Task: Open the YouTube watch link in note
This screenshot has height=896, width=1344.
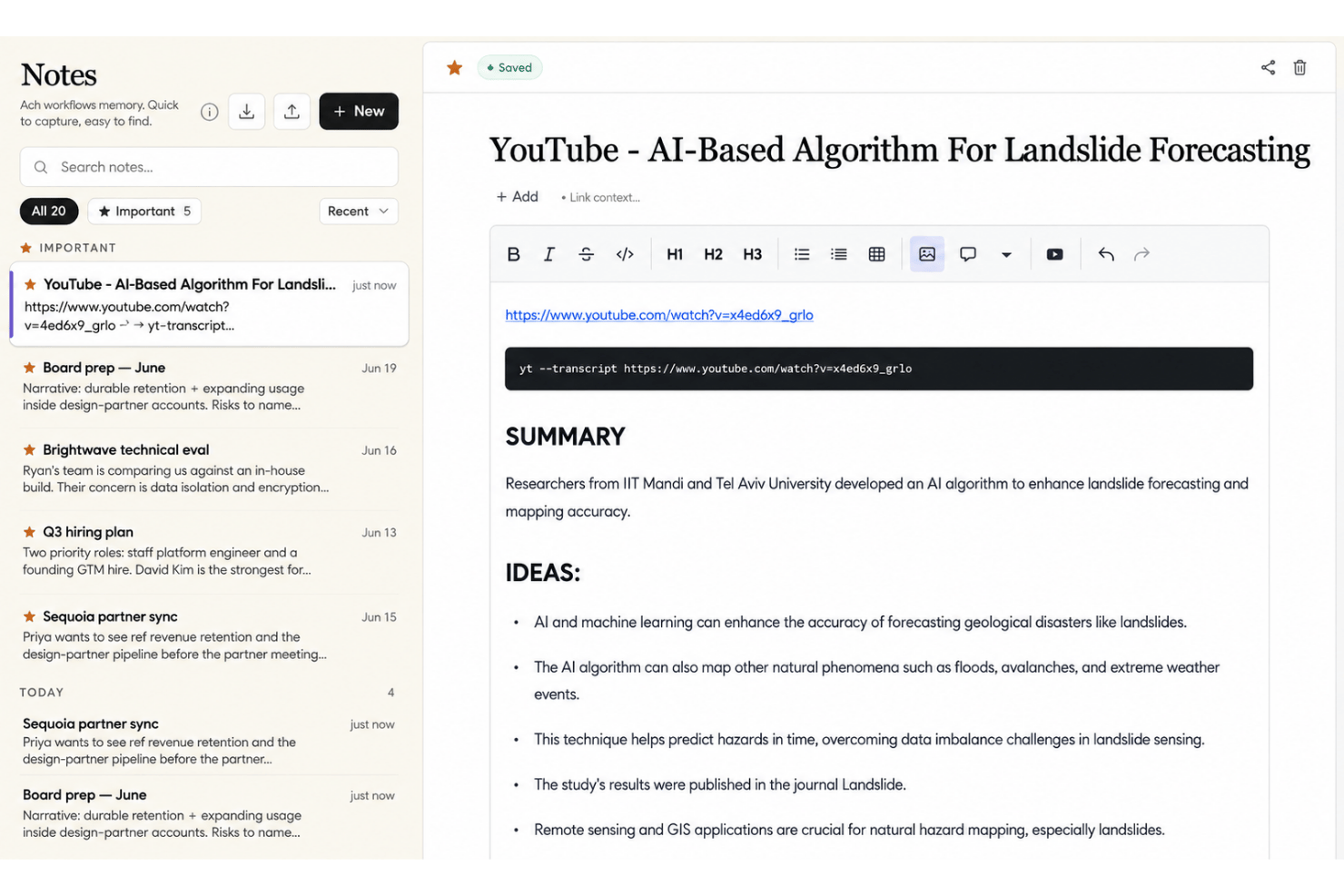Action: pos(659,315)
